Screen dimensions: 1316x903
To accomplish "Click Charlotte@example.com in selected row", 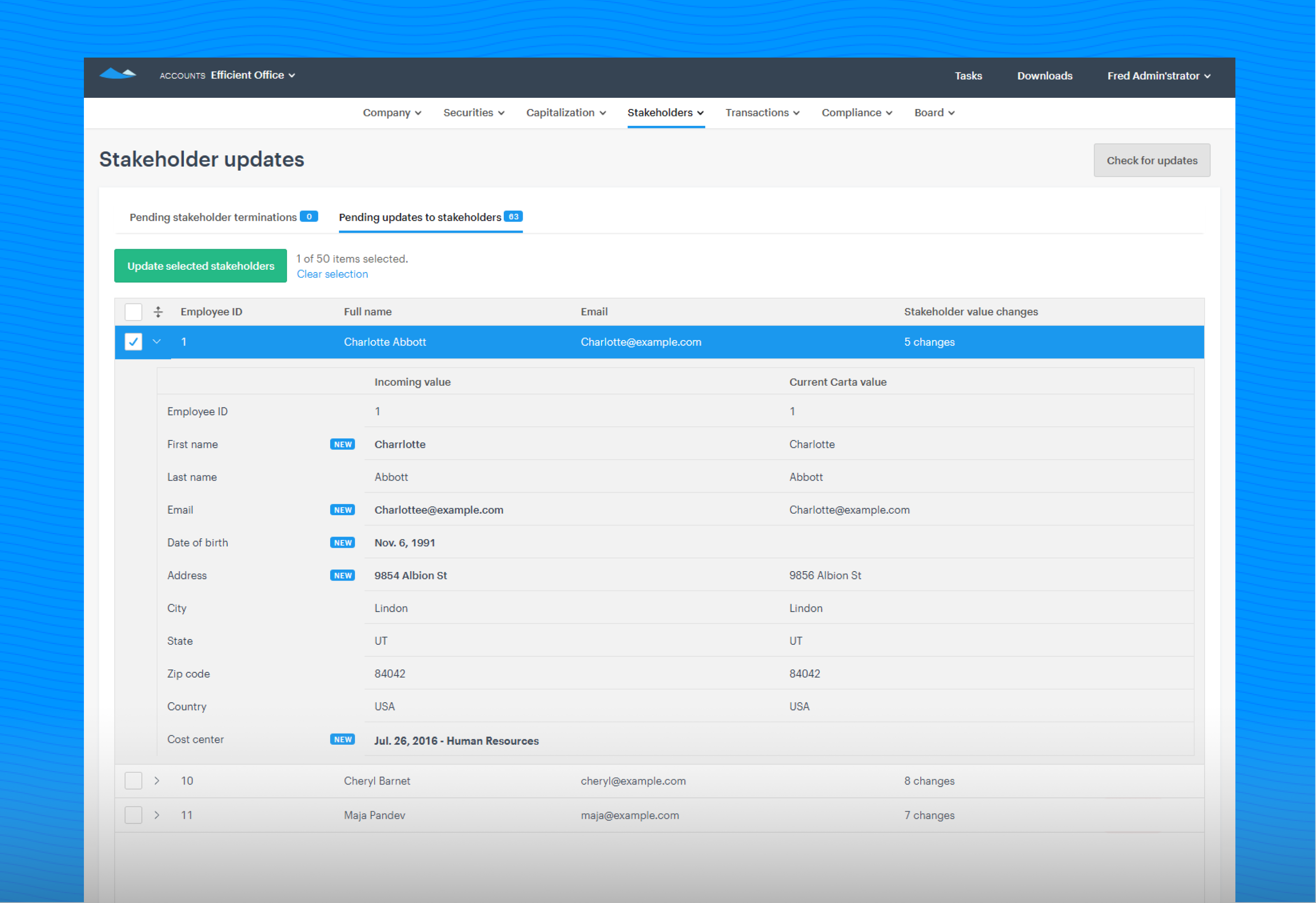I will (641, 342).
